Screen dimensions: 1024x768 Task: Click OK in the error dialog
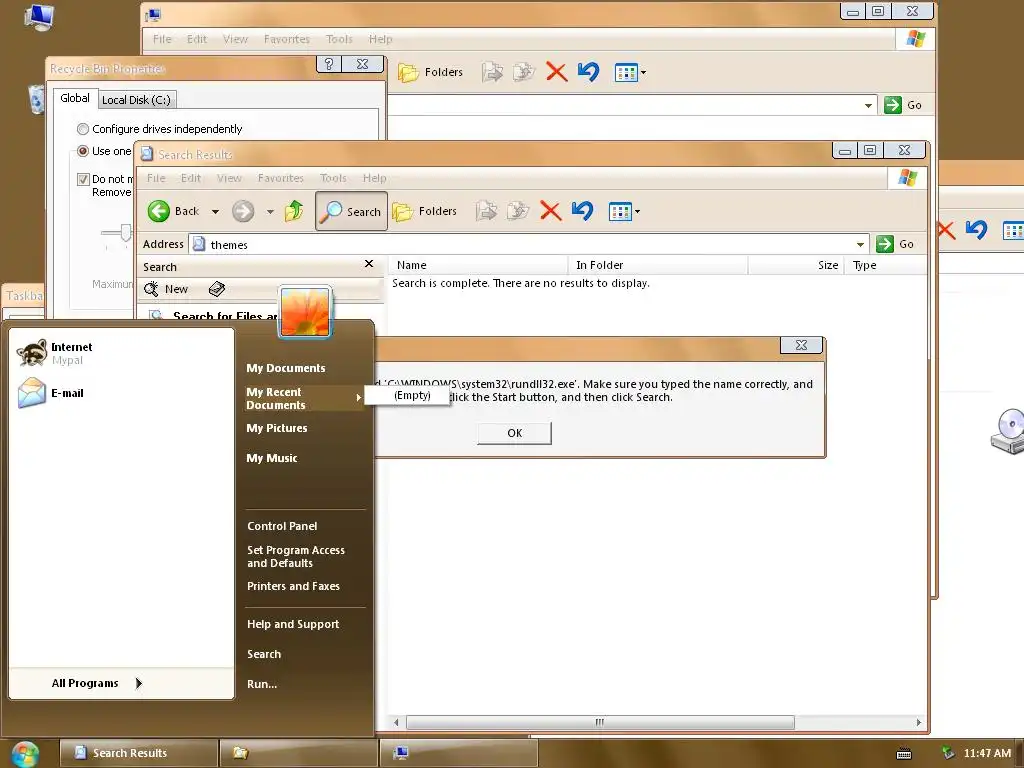tap(514, 433)
